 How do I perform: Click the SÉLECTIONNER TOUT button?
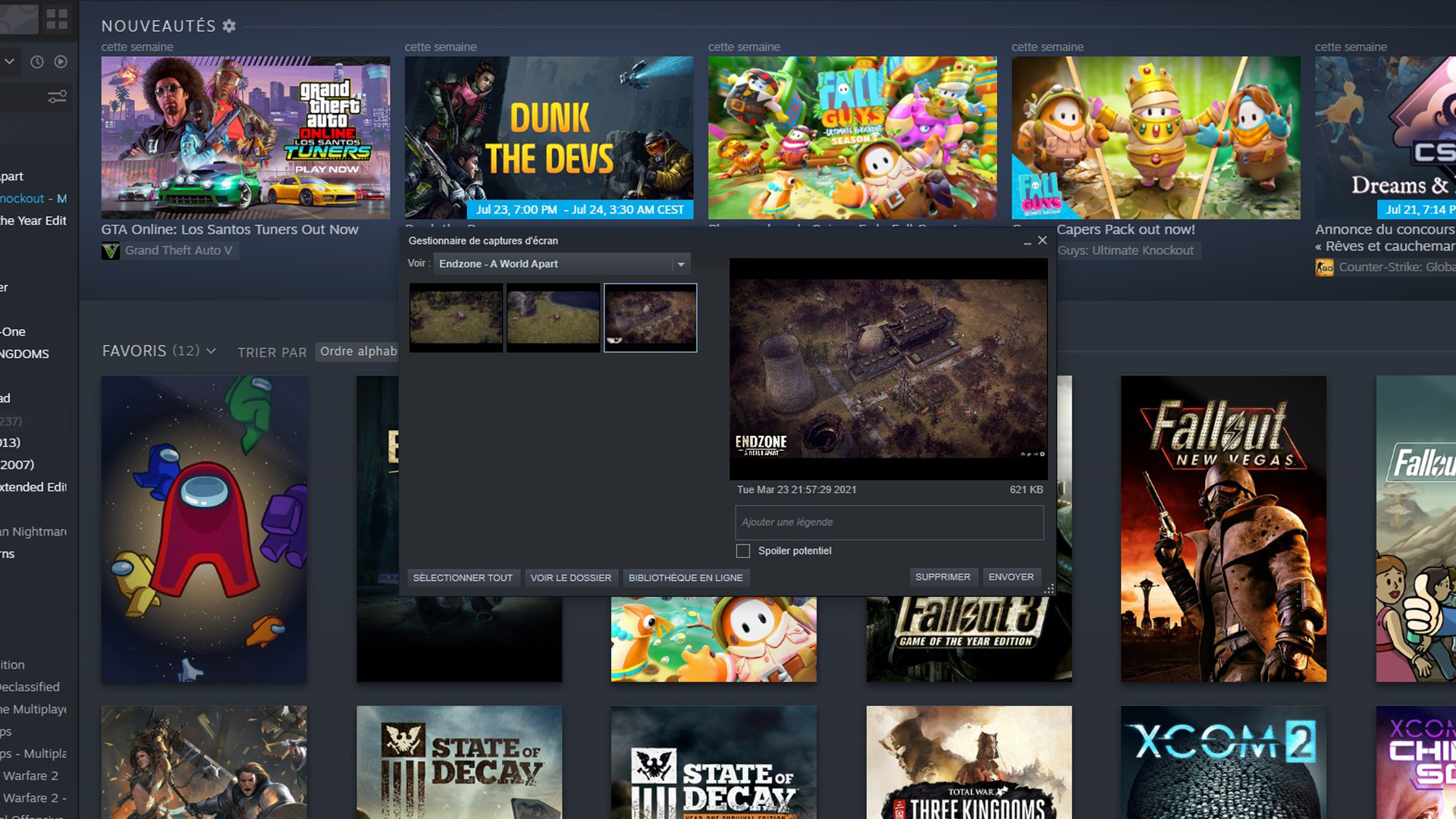pyautogui.click(x=463, y=577)
